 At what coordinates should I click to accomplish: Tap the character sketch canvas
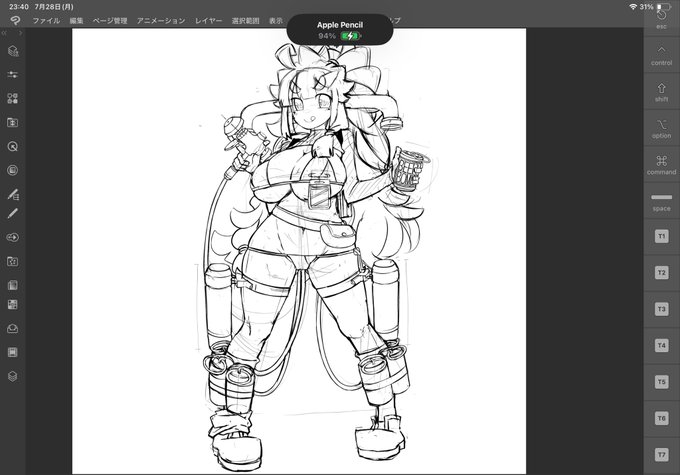tap(299, 251)
